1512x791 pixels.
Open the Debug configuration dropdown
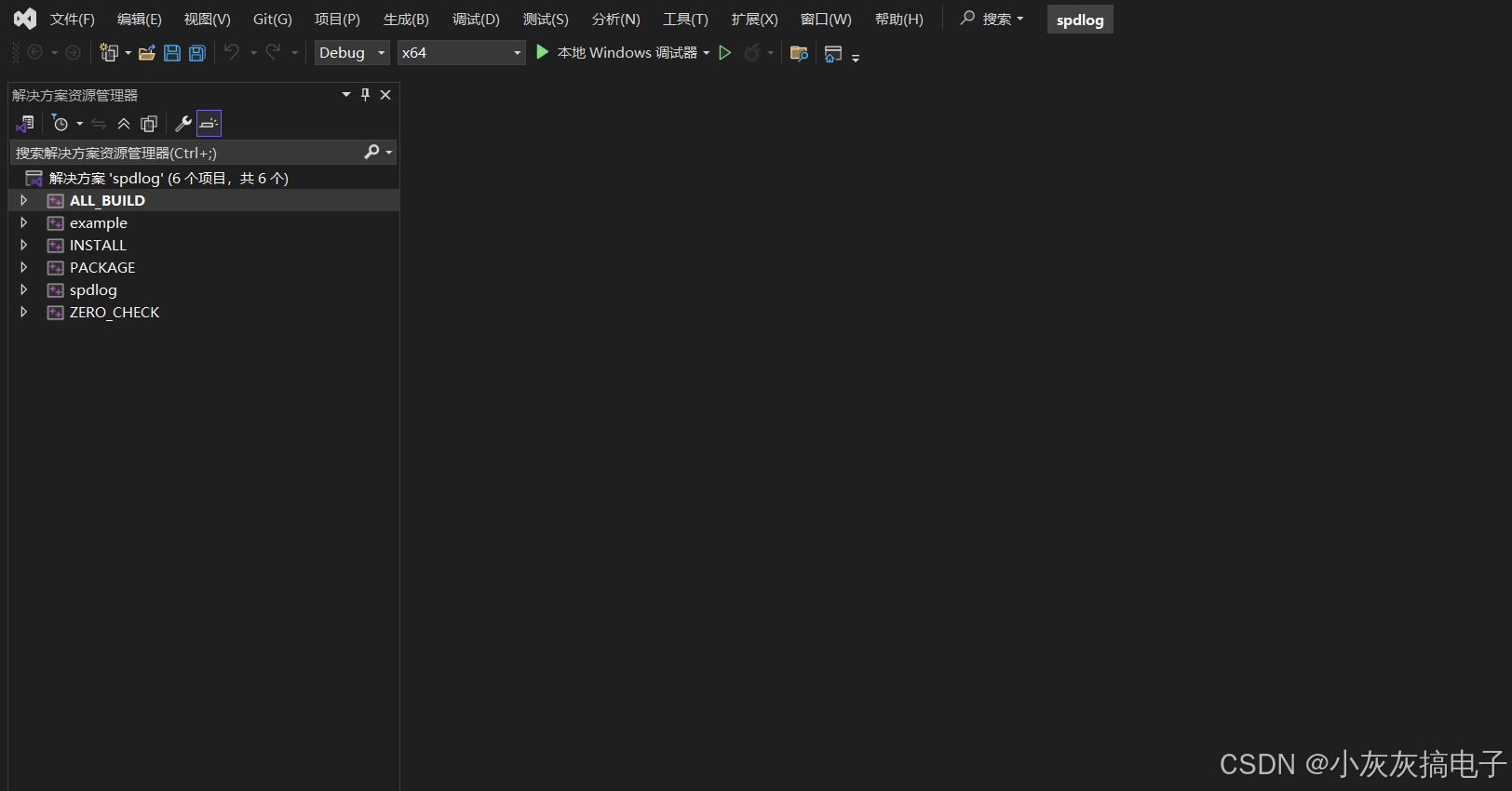pos(352,53)
